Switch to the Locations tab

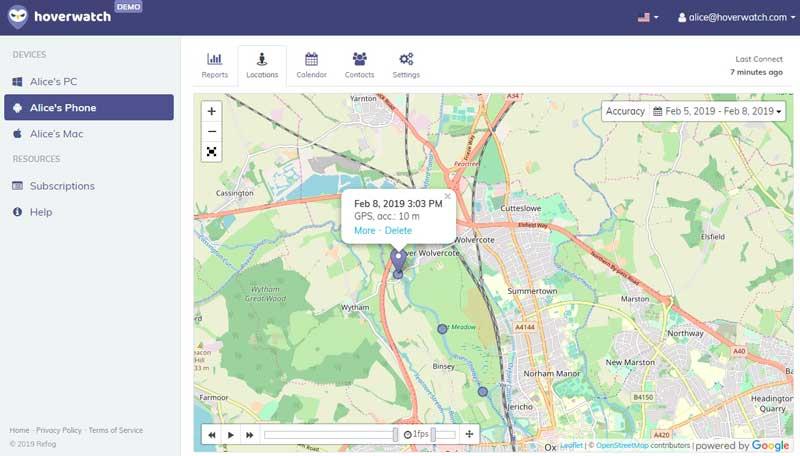pyautogui.click(x=262, y=65)
